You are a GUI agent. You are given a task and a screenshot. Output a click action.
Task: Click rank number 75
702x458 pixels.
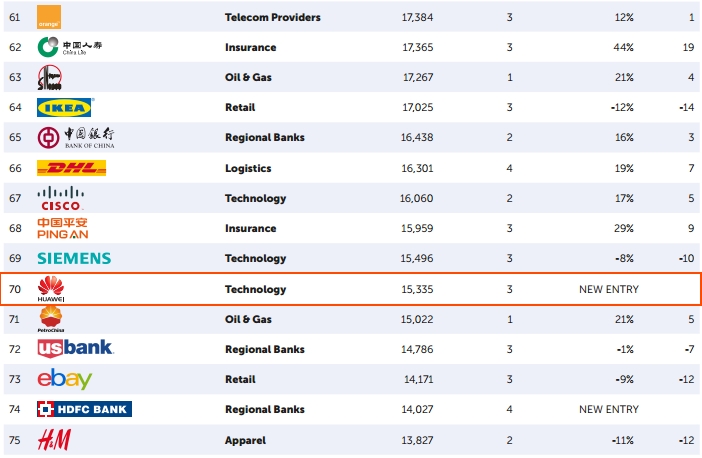[x=15, y=440]
